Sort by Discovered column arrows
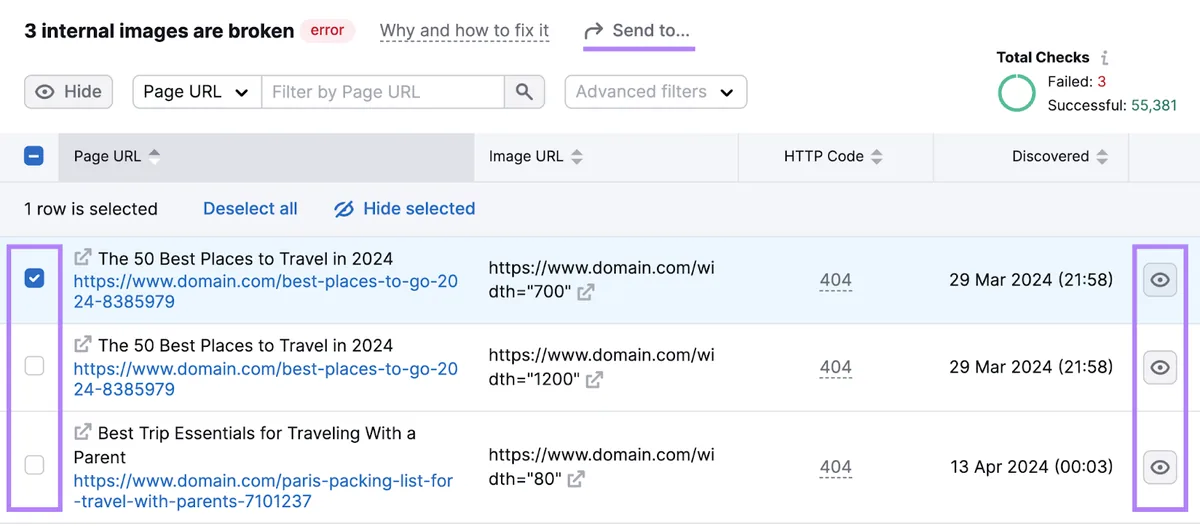This screenshot has height=526, width=1200. click(x=1102, y=157)
